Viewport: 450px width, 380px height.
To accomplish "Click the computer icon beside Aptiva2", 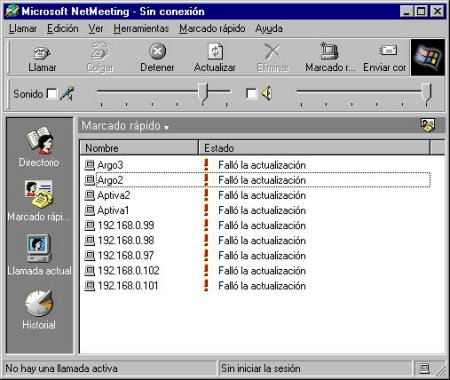I will click(89, 195).
